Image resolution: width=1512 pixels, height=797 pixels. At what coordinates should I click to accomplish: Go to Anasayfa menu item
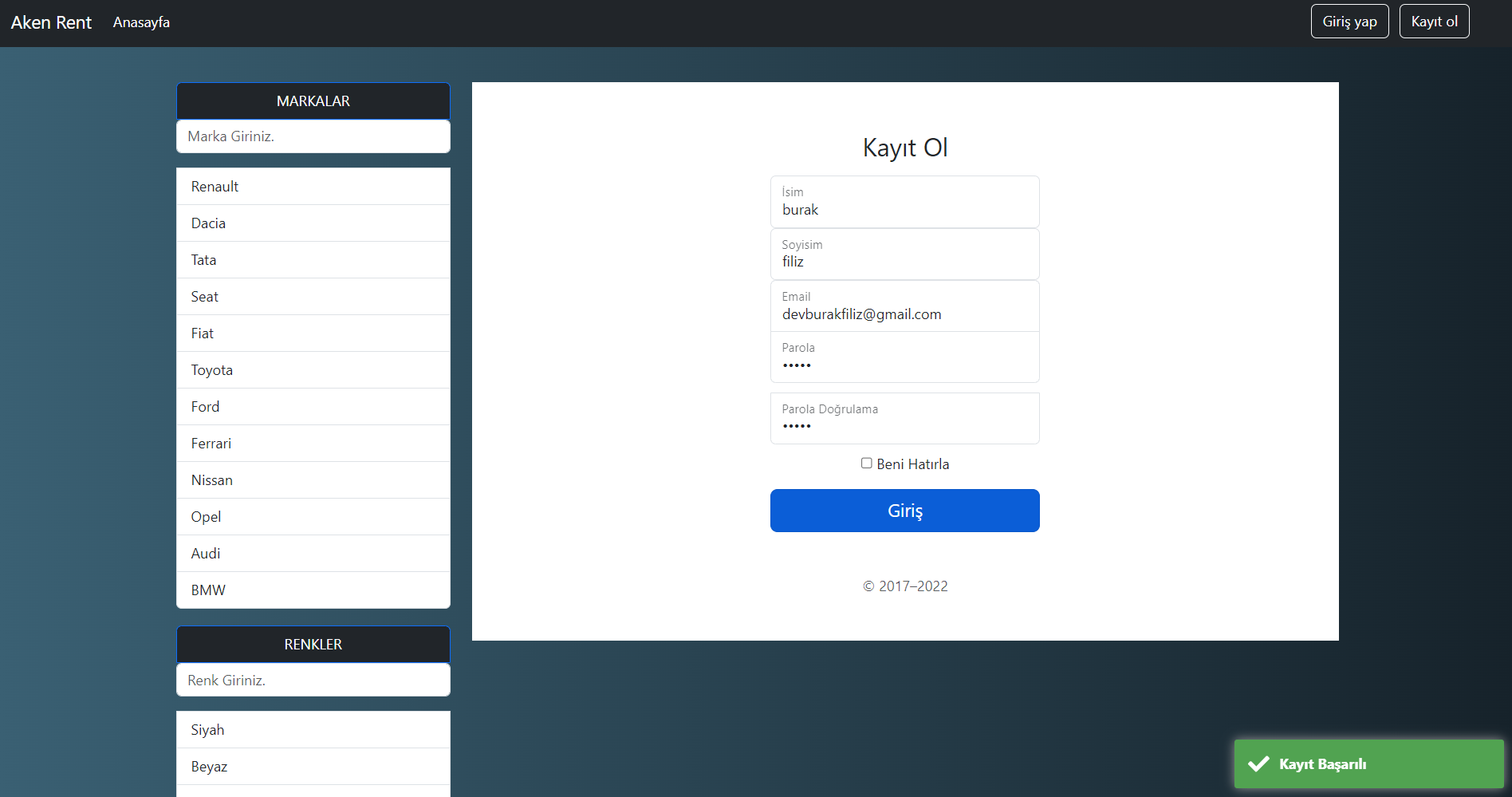tap(141, 22)
